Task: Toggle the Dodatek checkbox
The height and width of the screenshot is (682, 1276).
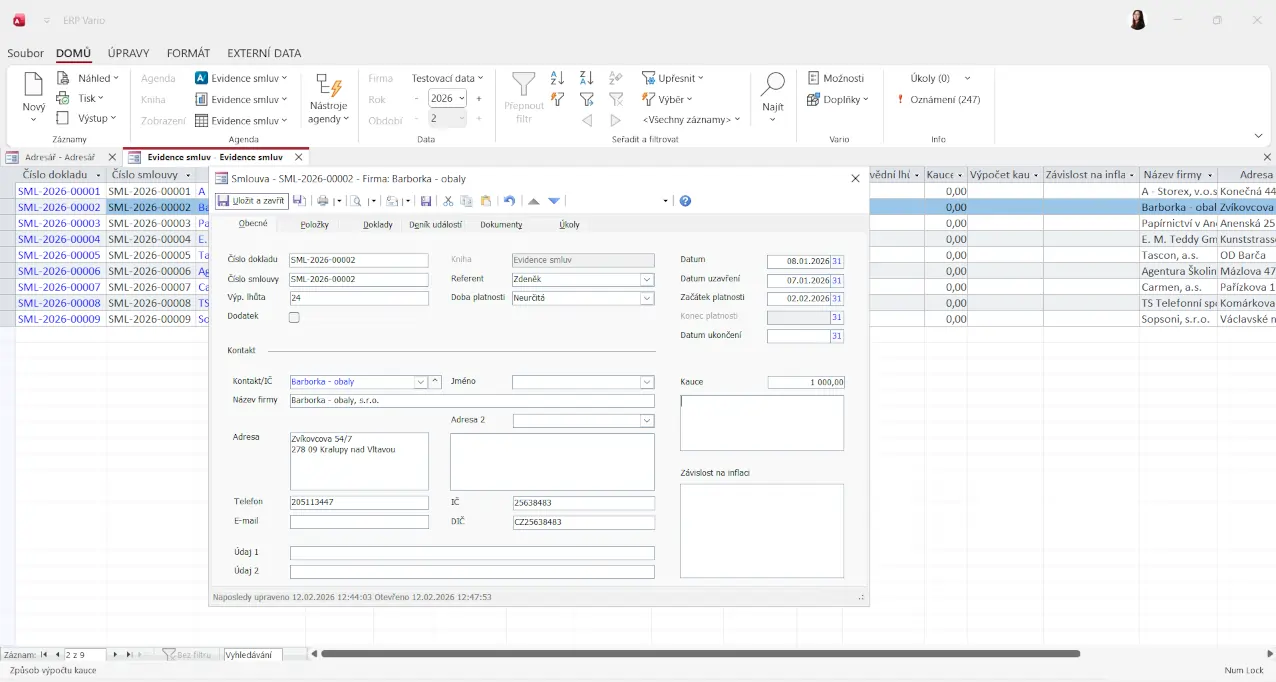Action: pyautogui.click(x=294, y=318)
